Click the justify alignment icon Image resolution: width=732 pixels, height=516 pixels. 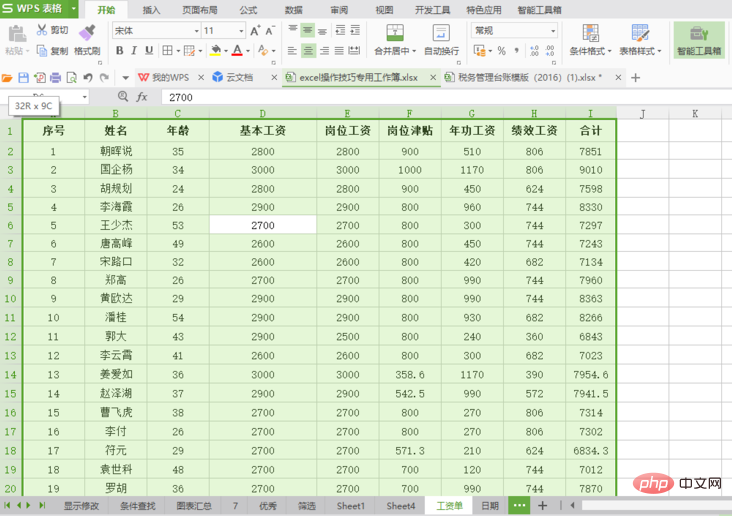coord(339,50)
